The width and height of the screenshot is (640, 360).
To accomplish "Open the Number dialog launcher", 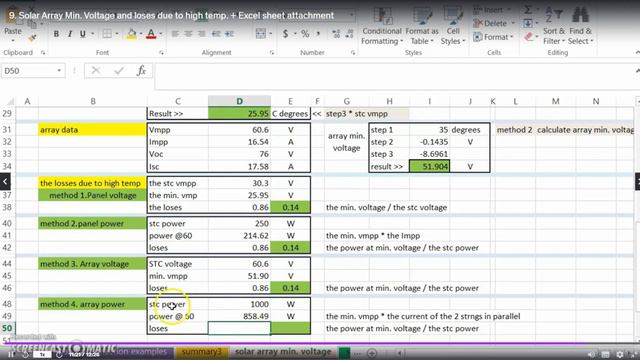I will tap(353, 53).
